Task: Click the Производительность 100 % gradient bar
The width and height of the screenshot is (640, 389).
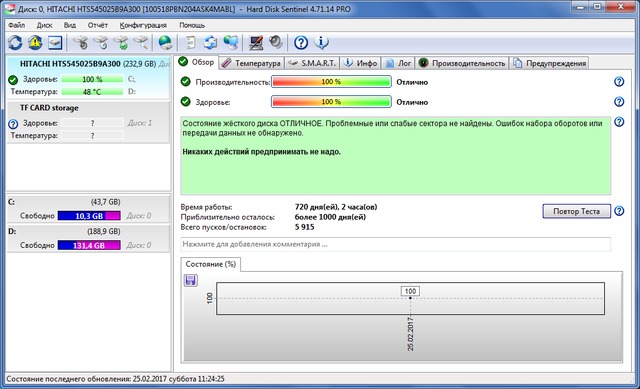Action: point(331,82)
